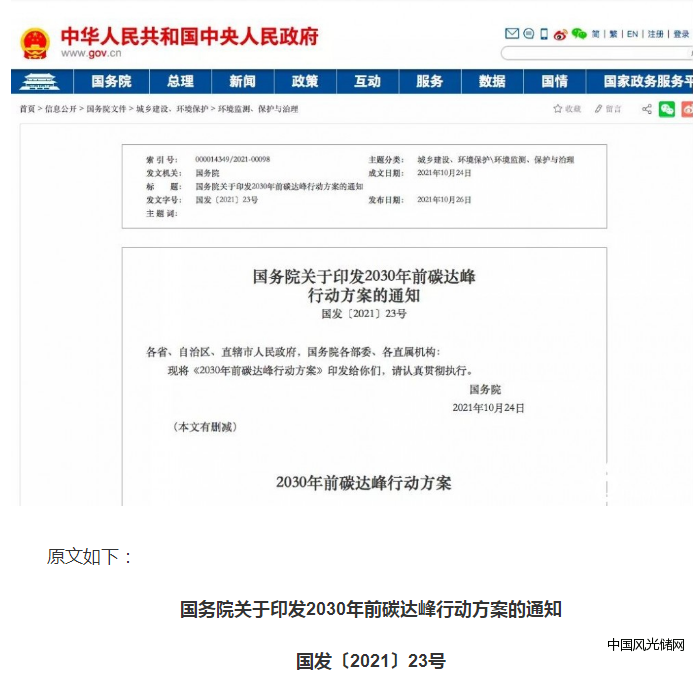Viewport: 693px width, 675px height.
Task: Click the share icon
Action: [x=647, y=109]
